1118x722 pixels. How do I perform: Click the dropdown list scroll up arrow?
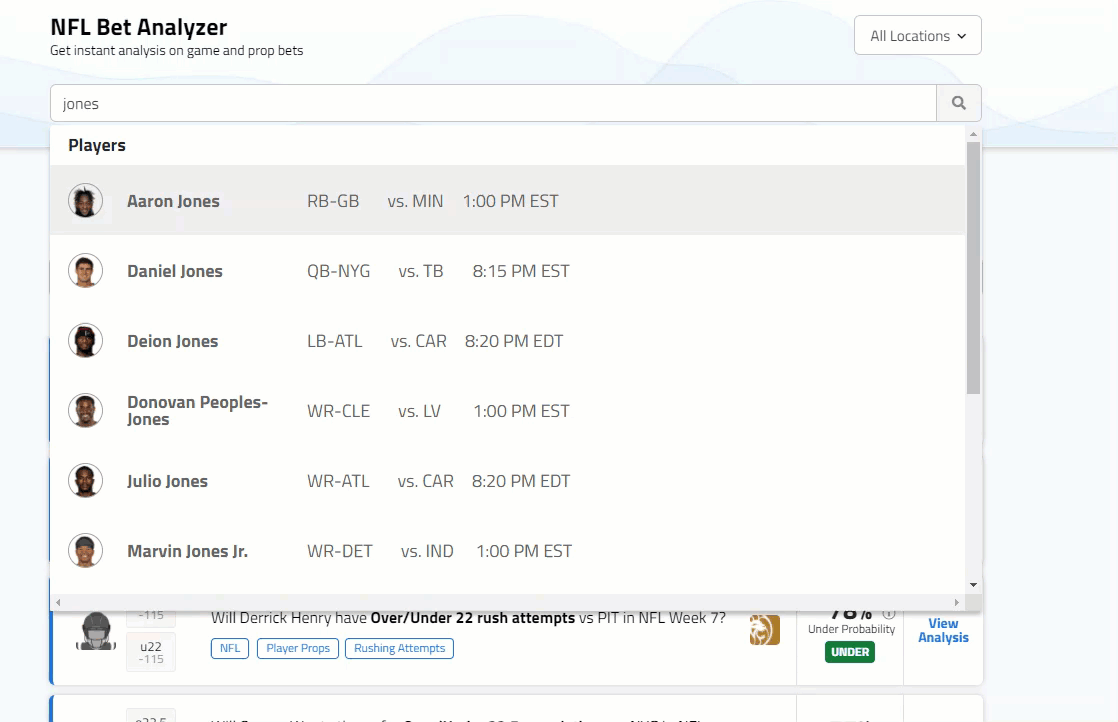coord(973,134)
